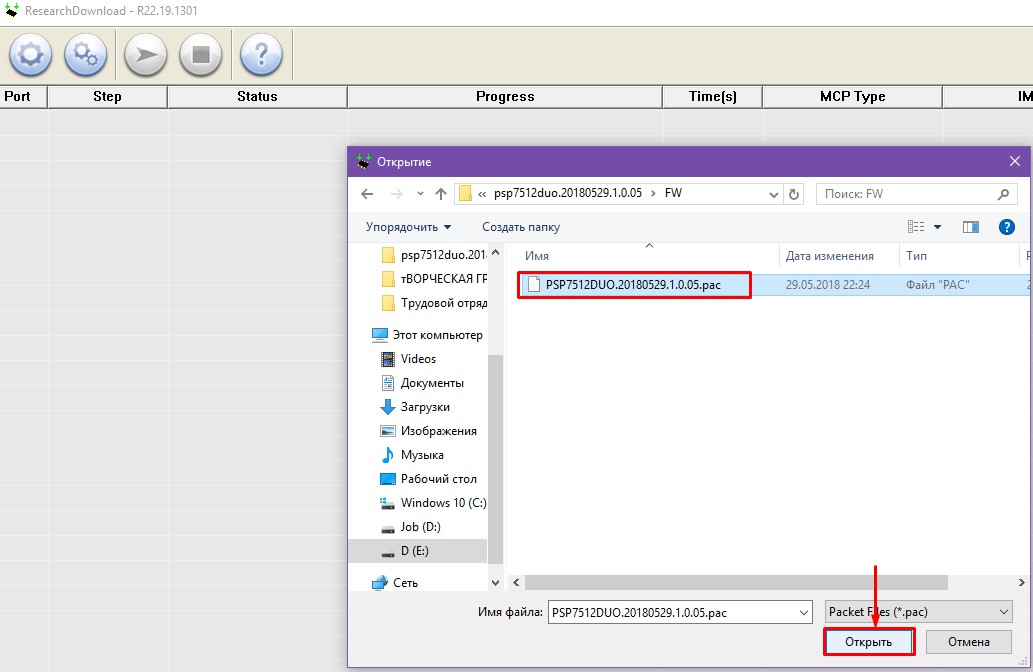
Task: Click the Открыть button
Action: coord(868,642)
